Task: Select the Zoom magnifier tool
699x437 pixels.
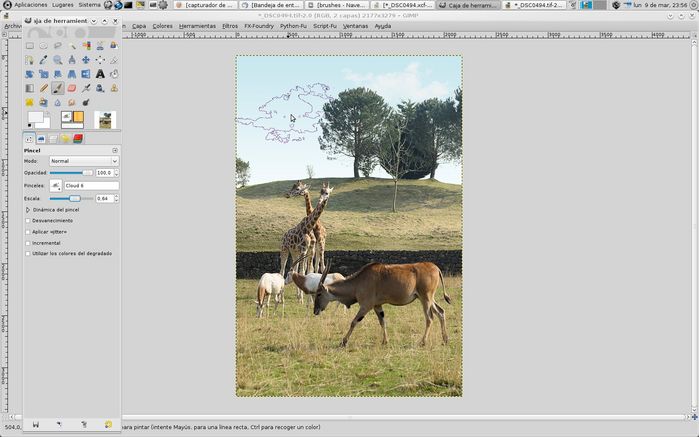Action: [x=58, y=60]
